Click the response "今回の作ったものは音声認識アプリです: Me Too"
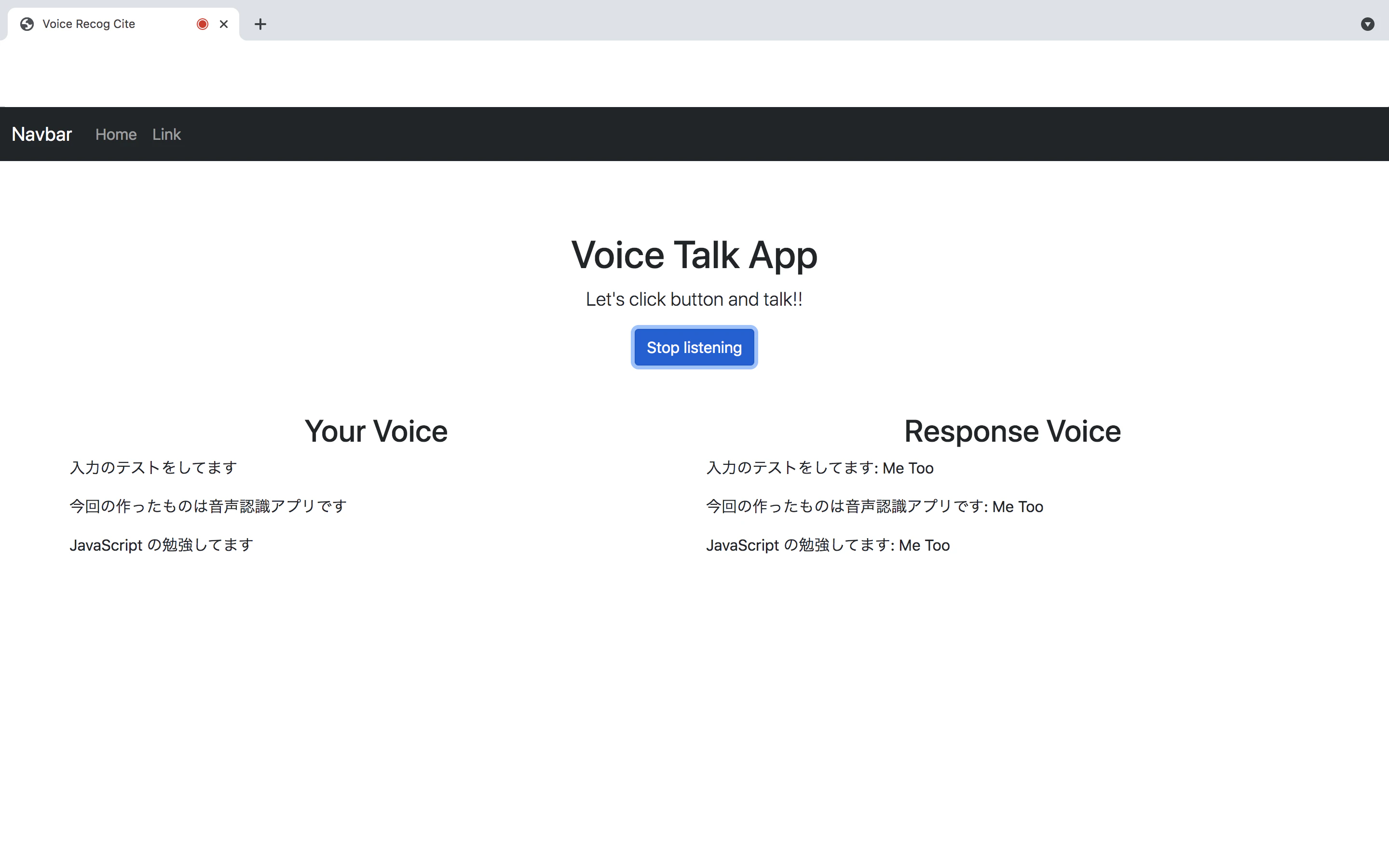Viewport: 1389px width, 868px height. tap(875, 506)
